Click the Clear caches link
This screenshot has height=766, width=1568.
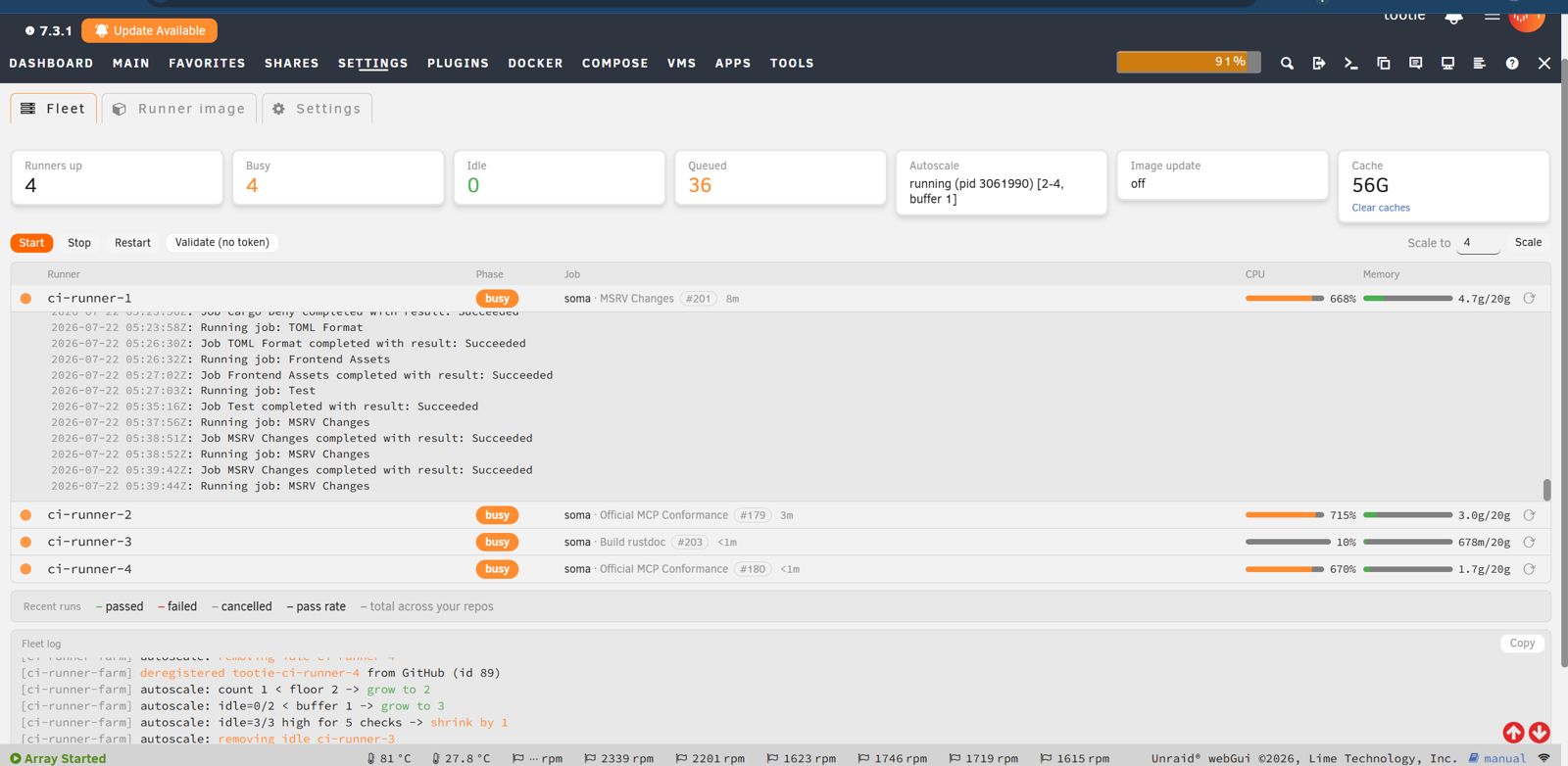(x=1381, y=208)
